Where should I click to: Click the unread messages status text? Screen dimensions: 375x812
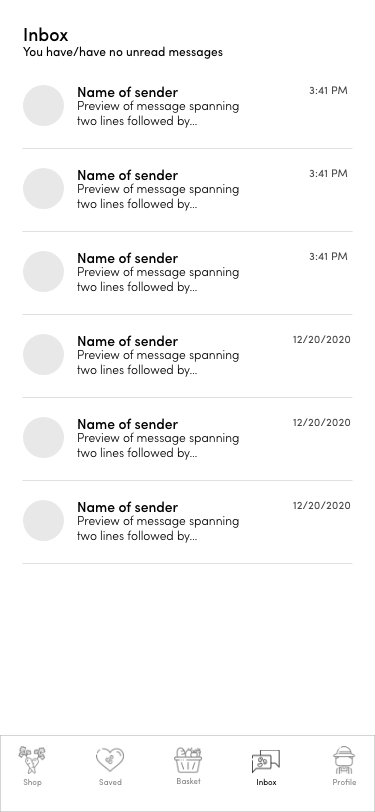tap(123, 52)
